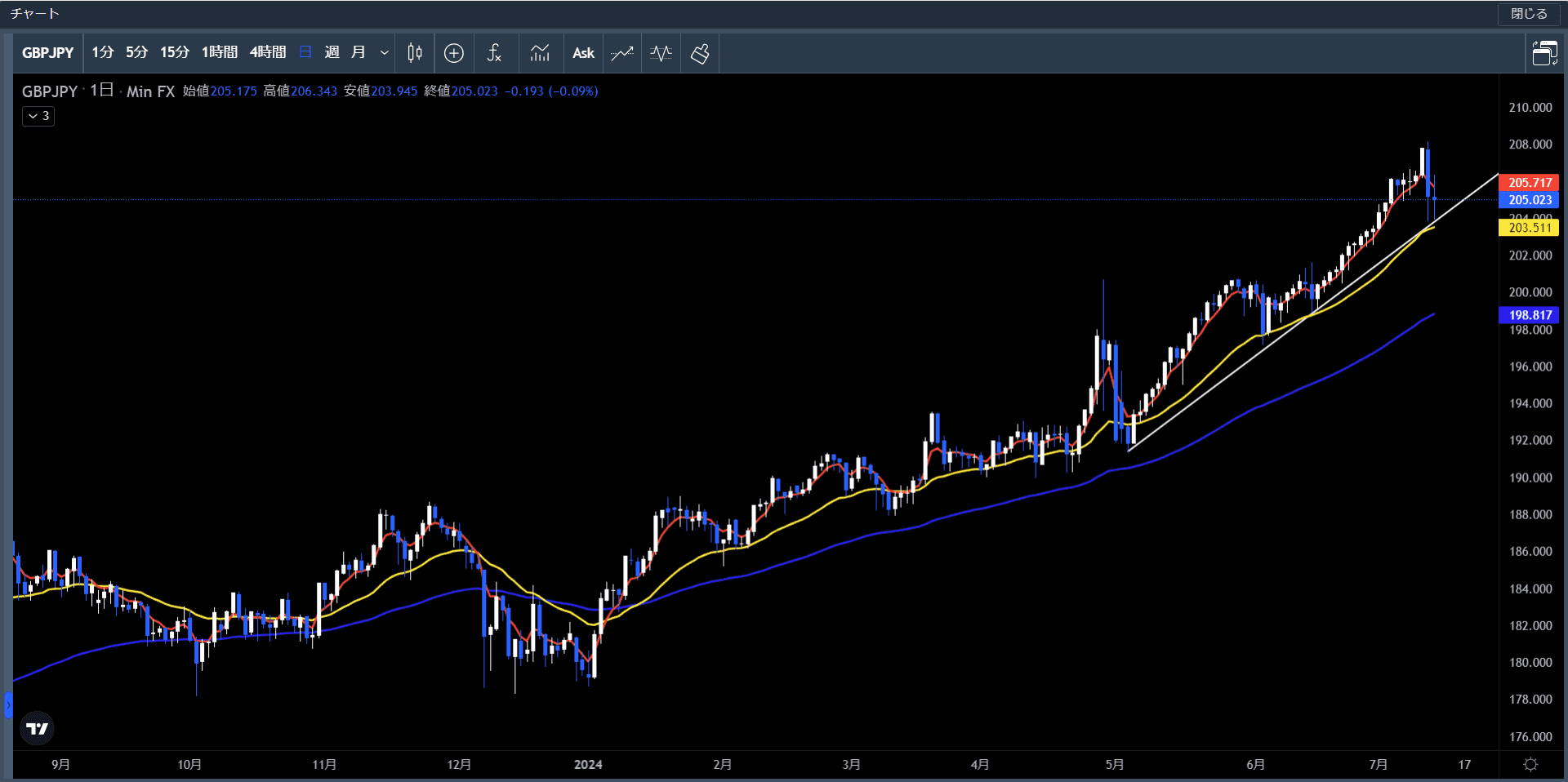
Task: Click the 閉じる close button
Action: click(1529, 14)
